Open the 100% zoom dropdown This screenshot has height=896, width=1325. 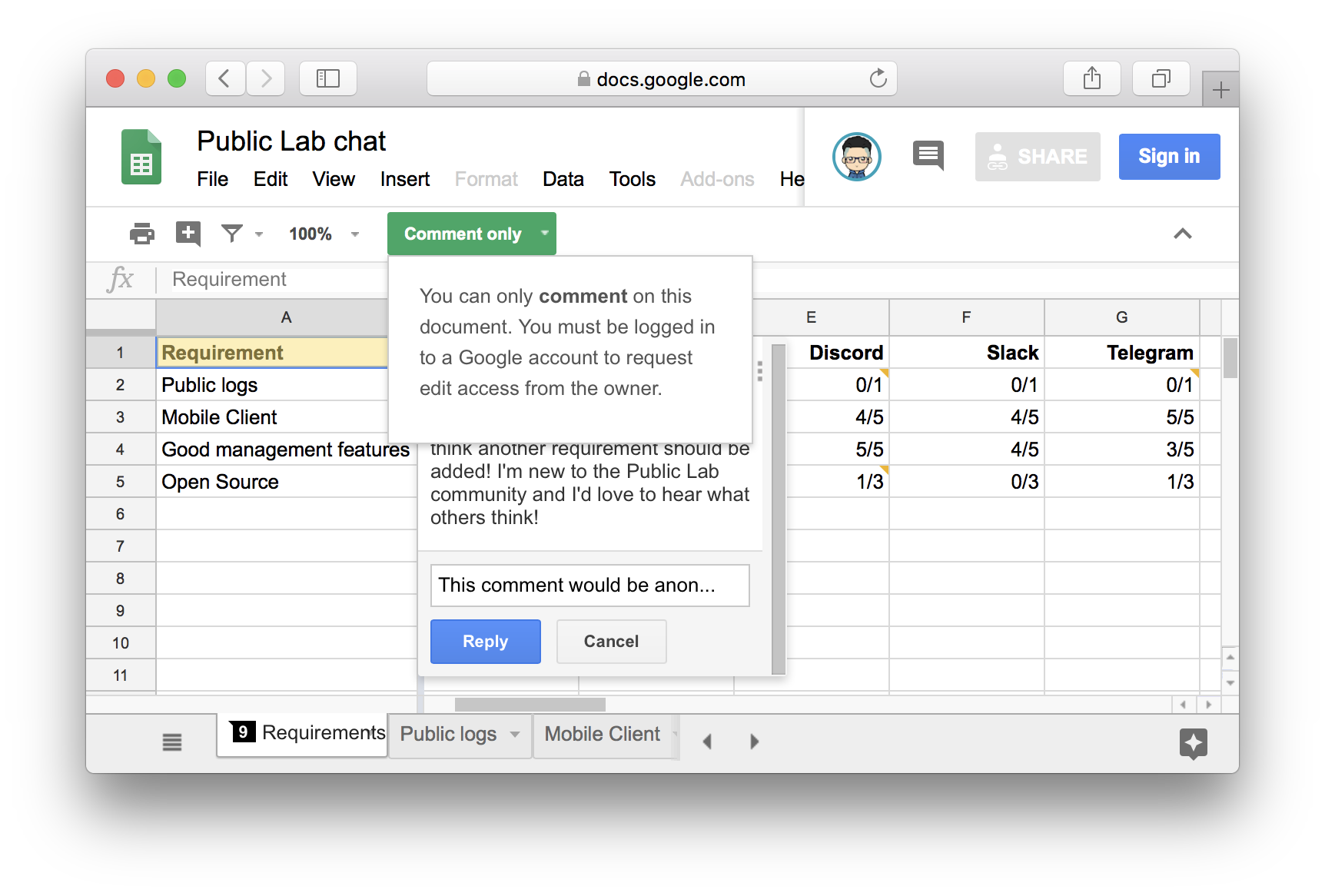324,234
